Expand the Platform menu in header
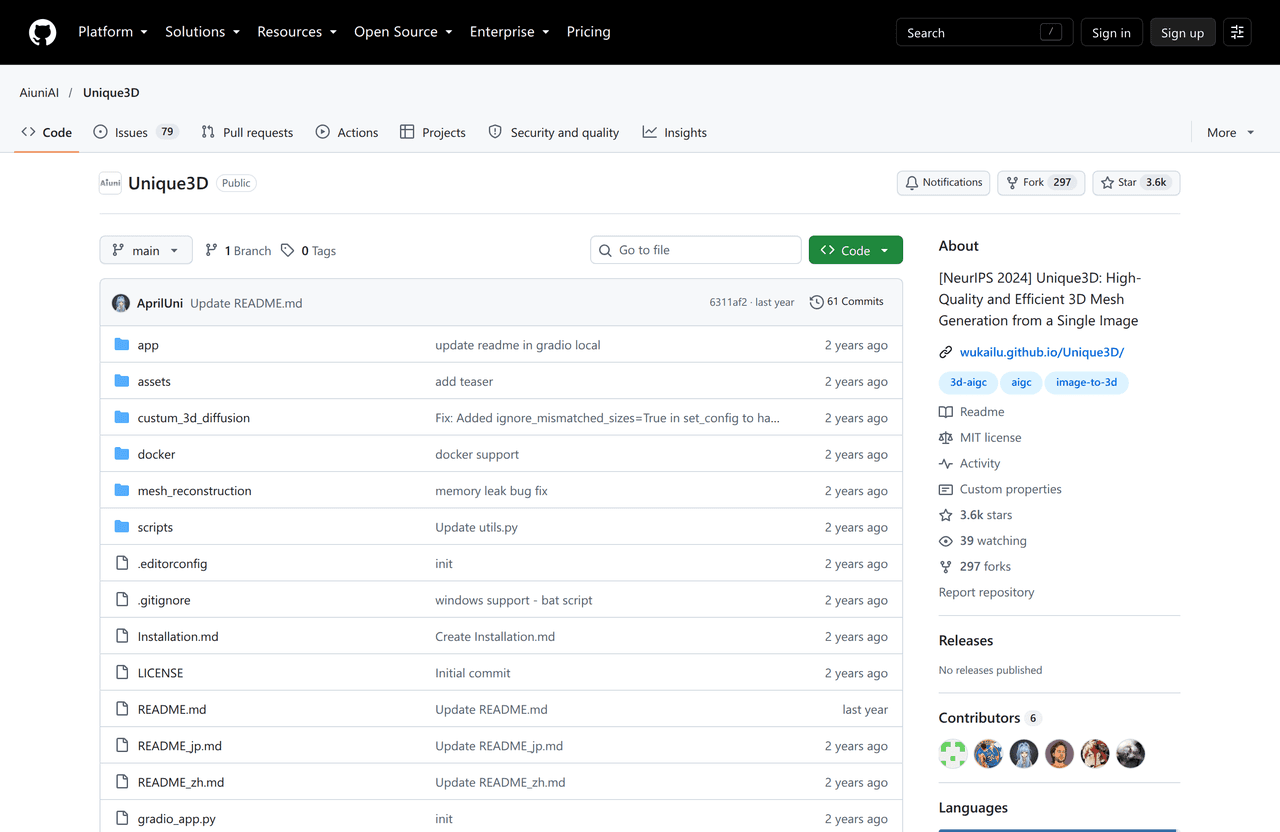Viewport: 1280px width, 832px height. [x=113, y=32]
